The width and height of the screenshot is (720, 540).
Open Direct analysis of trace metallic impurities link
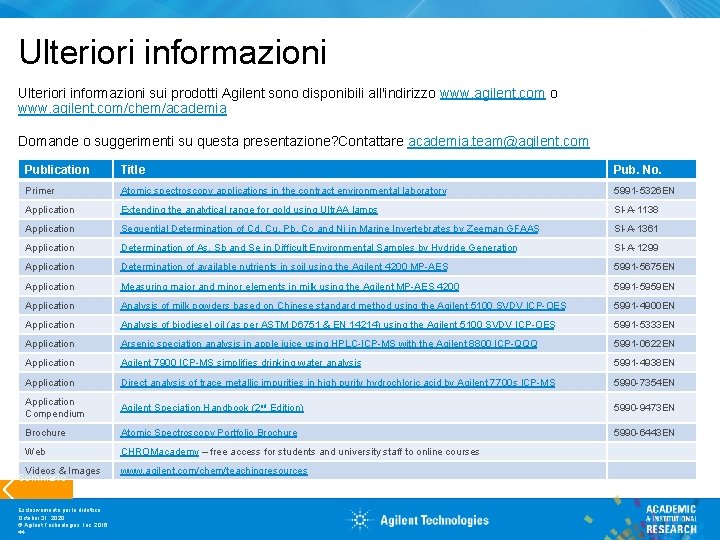click(x=338, y=382)
